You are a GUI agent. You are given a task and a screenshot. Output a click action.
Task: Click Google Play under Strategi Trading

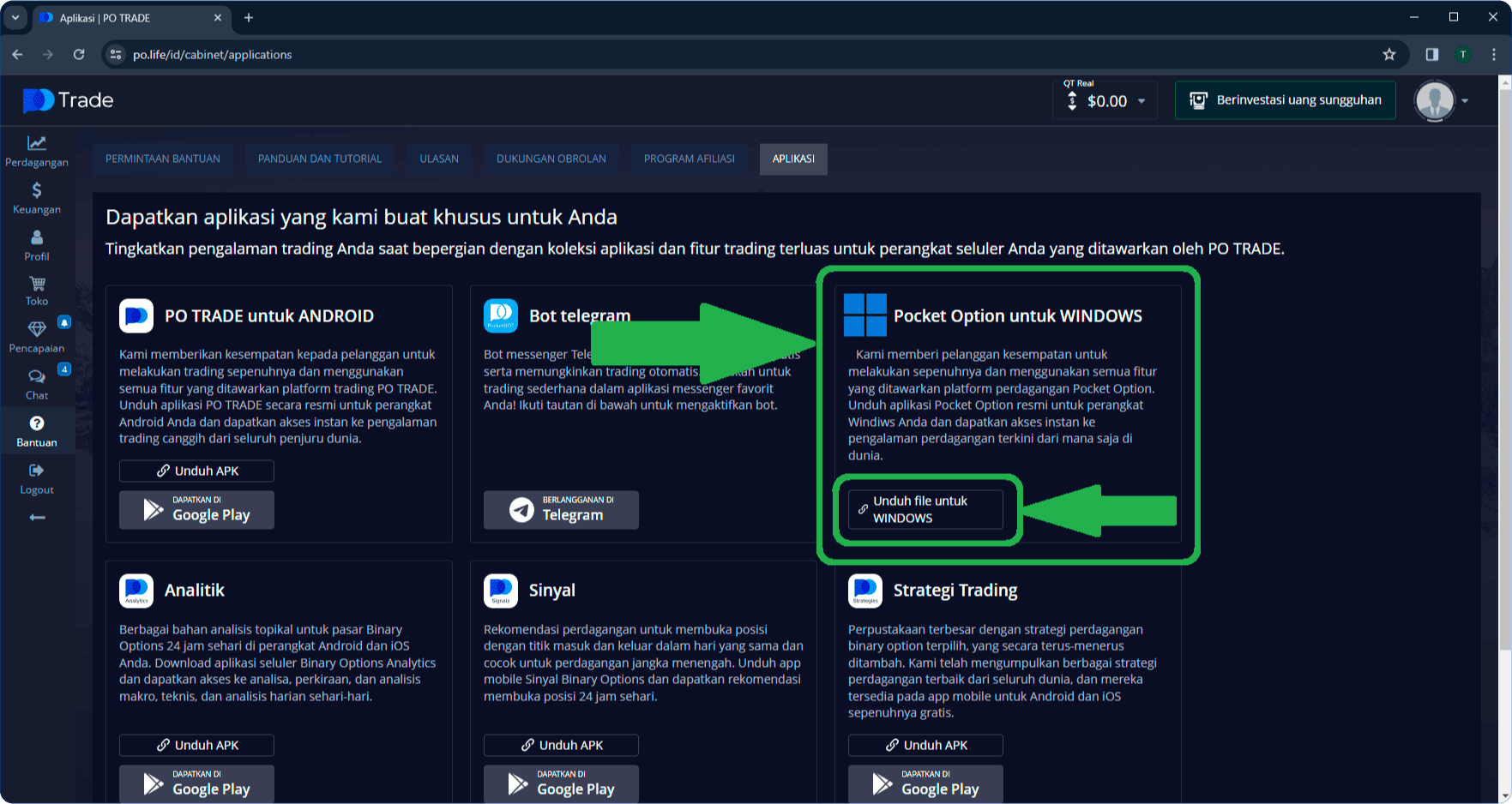(x=925, y=783)
